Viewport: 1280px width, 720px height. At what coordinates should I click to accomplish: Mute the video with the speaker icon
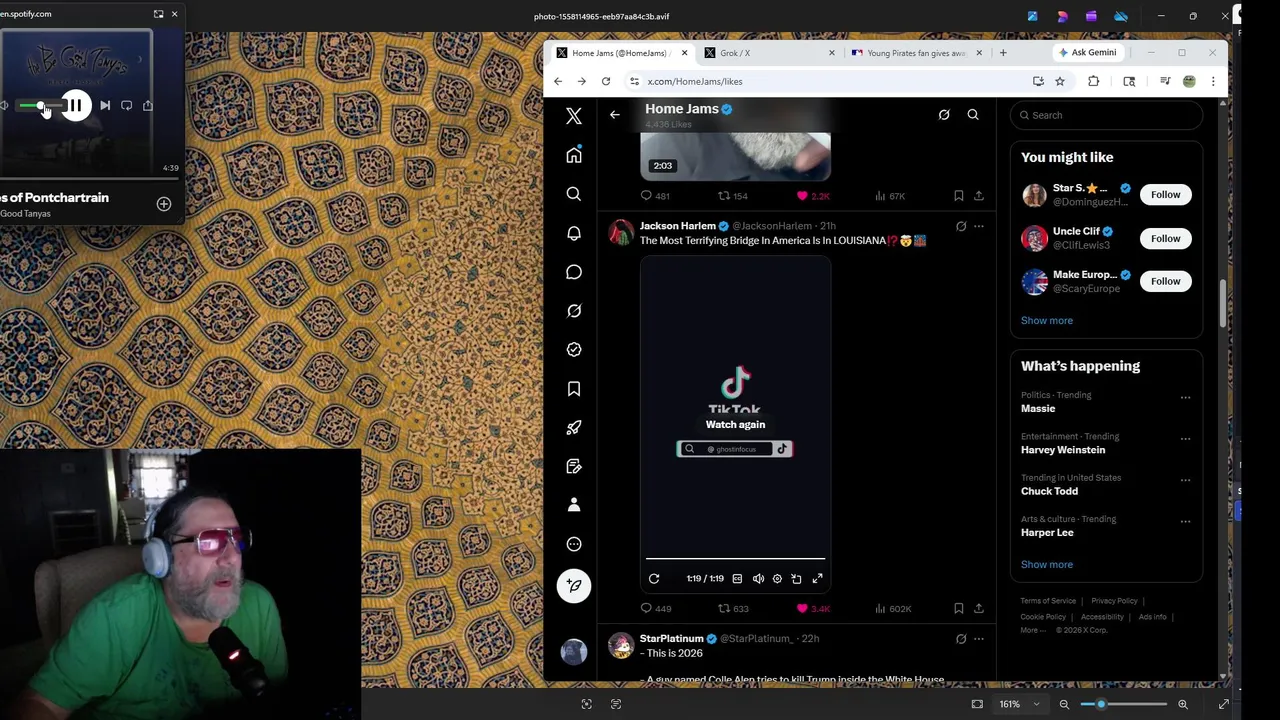(x=758, y=578)
